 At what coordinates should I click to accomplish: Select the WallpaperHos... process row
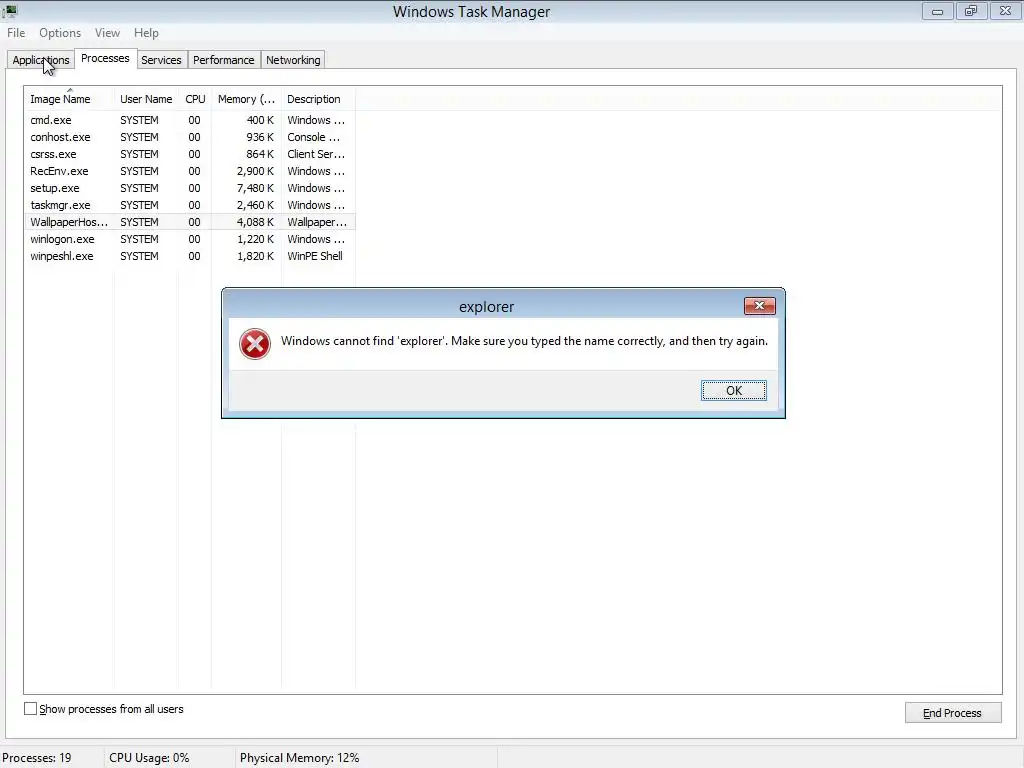point(190,222)
